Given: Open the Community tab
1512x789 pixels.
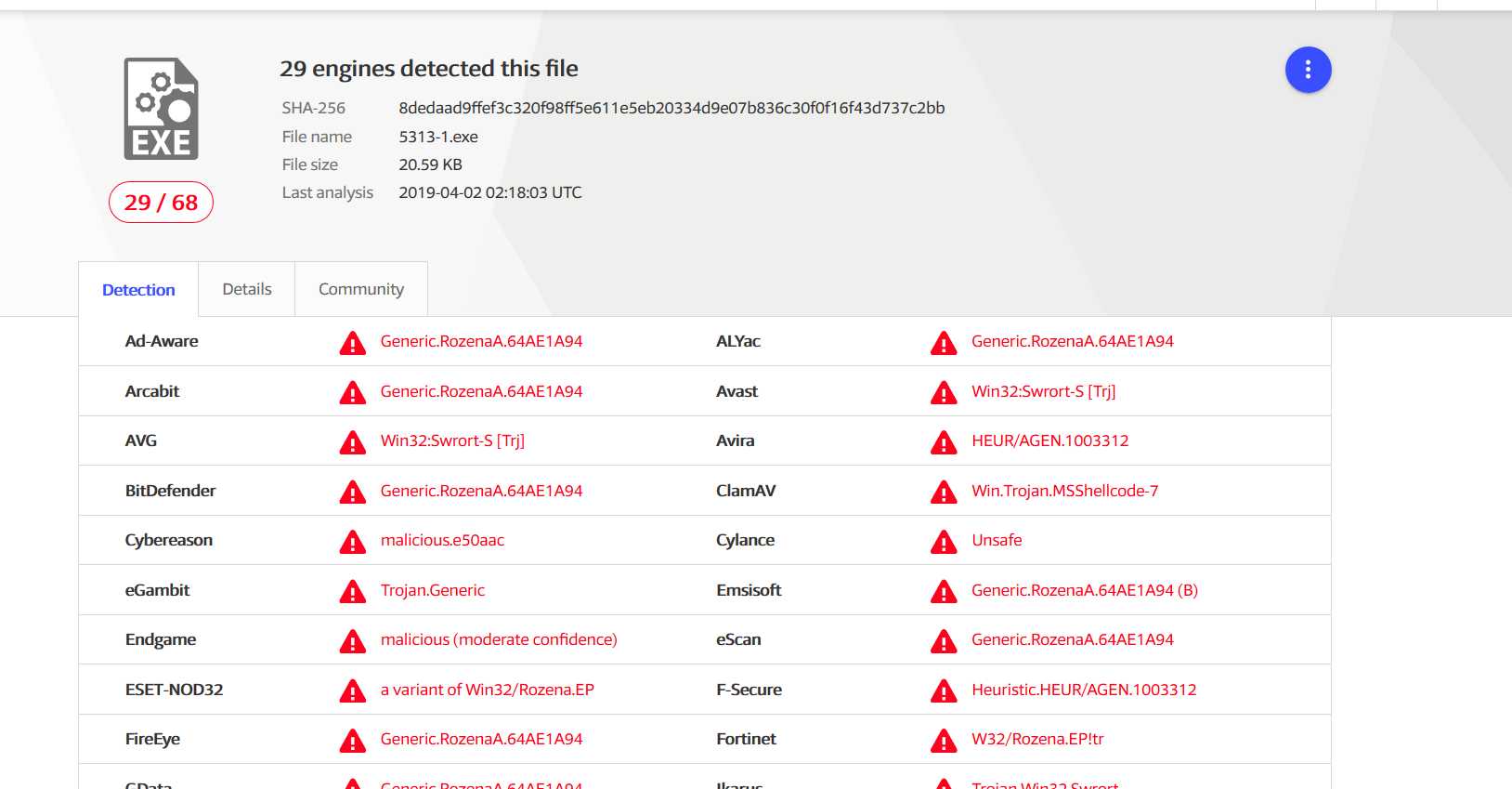Looking at the screenshot, I should (x=361, y=289).
